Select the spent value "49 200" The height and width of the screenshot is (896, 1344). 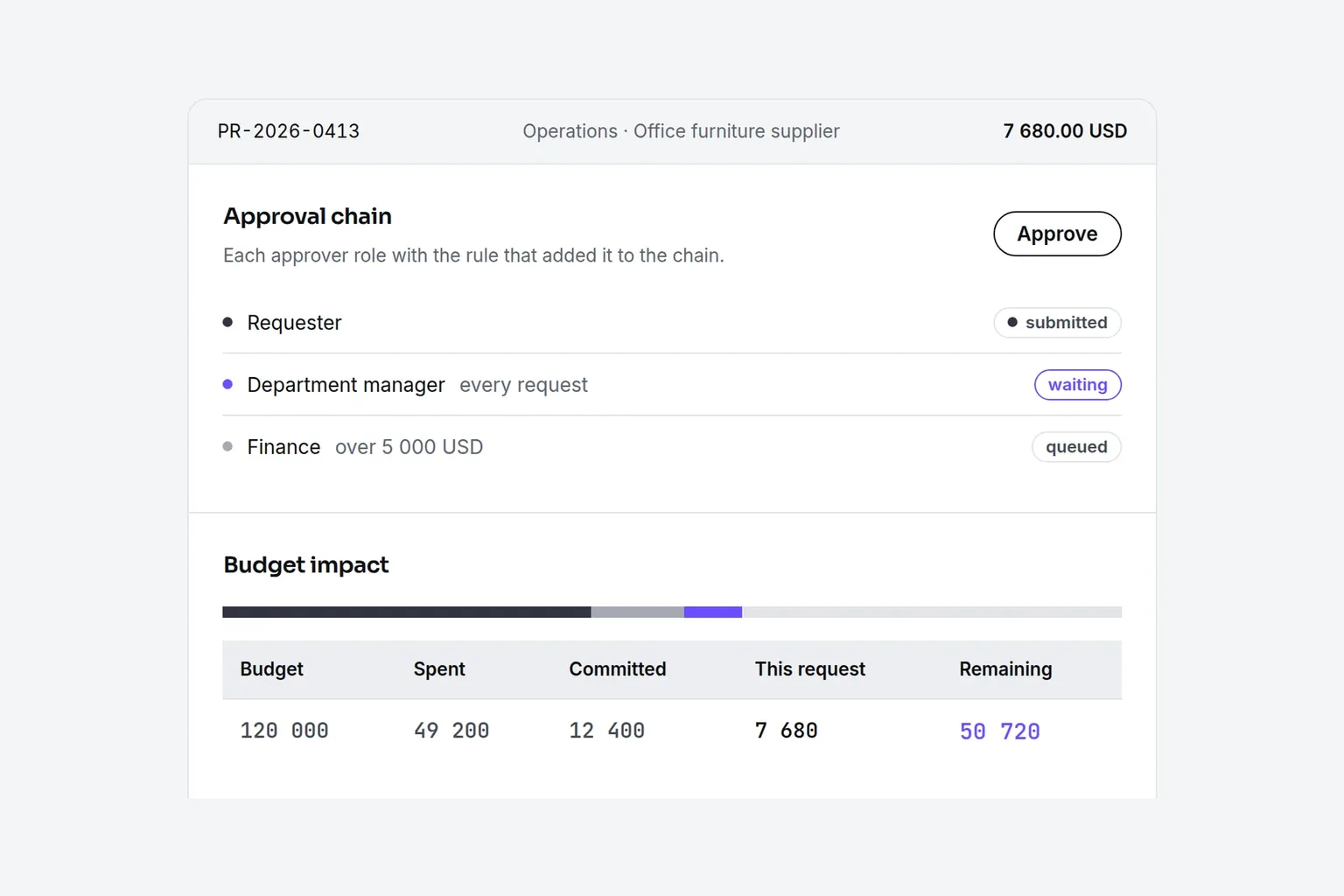(451, 731)
